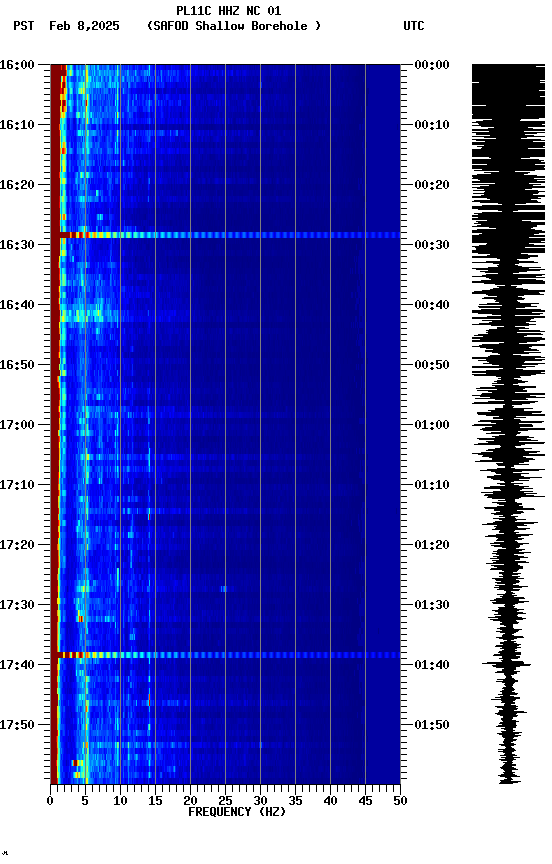Select the 30 Hz frequency tick label
This screenshot has width=552, height=864.
click(260, 801)
